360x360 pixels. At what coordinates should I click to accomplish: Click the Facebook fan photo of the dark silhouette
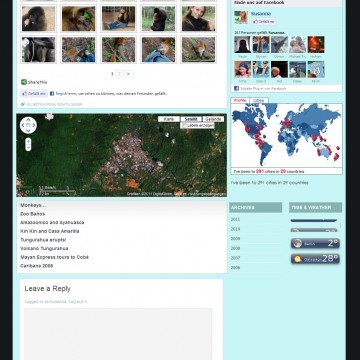(243, 45)
